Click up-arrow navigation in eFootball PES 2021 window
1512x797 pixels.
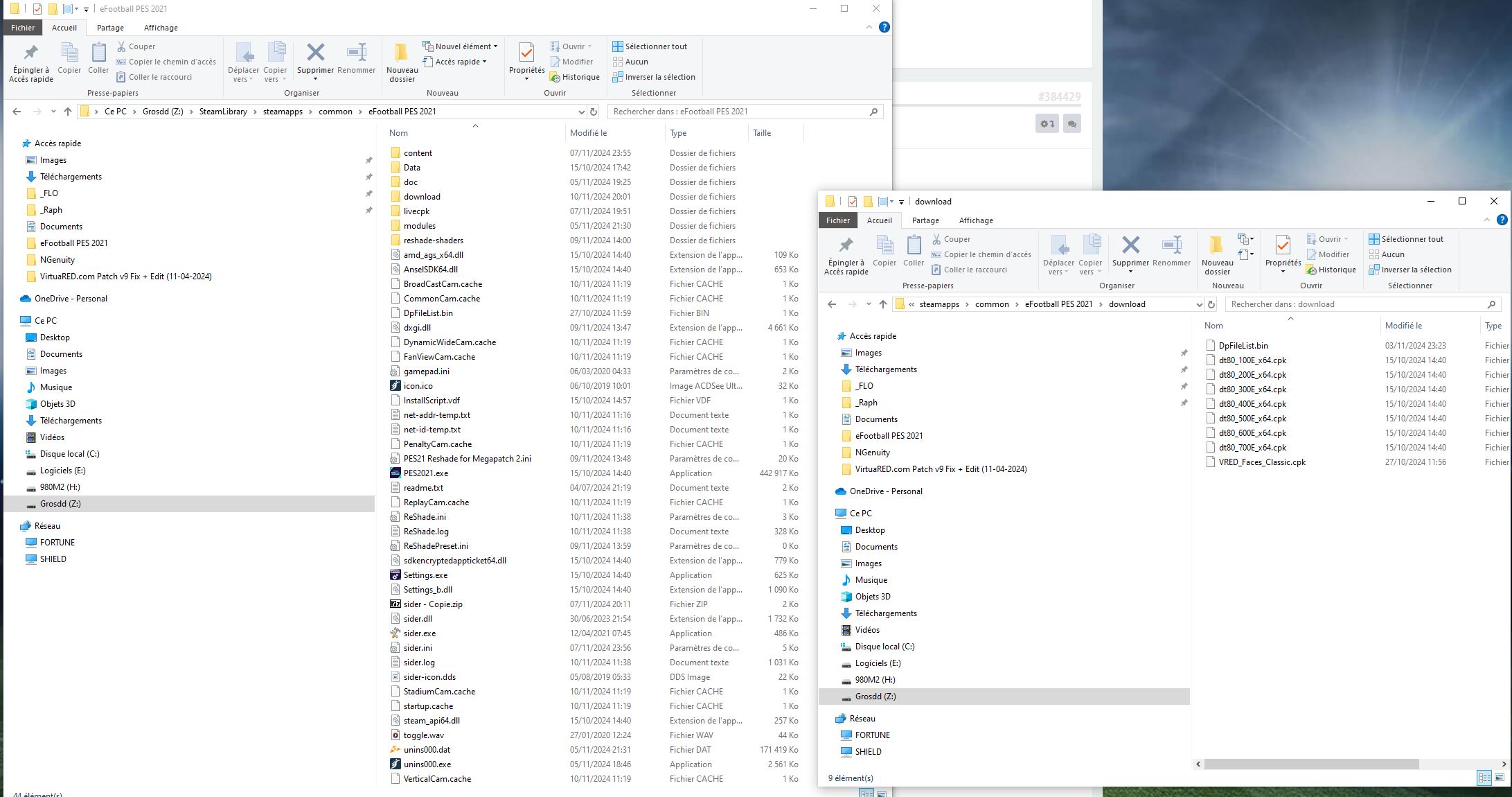[x=67, y=112]
